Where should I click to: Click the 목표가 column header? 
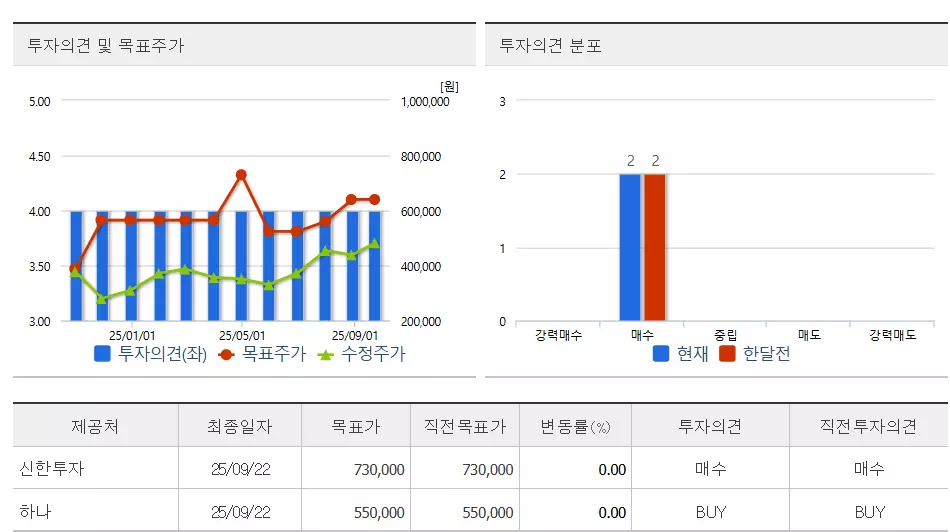click(x=356, y=427)
